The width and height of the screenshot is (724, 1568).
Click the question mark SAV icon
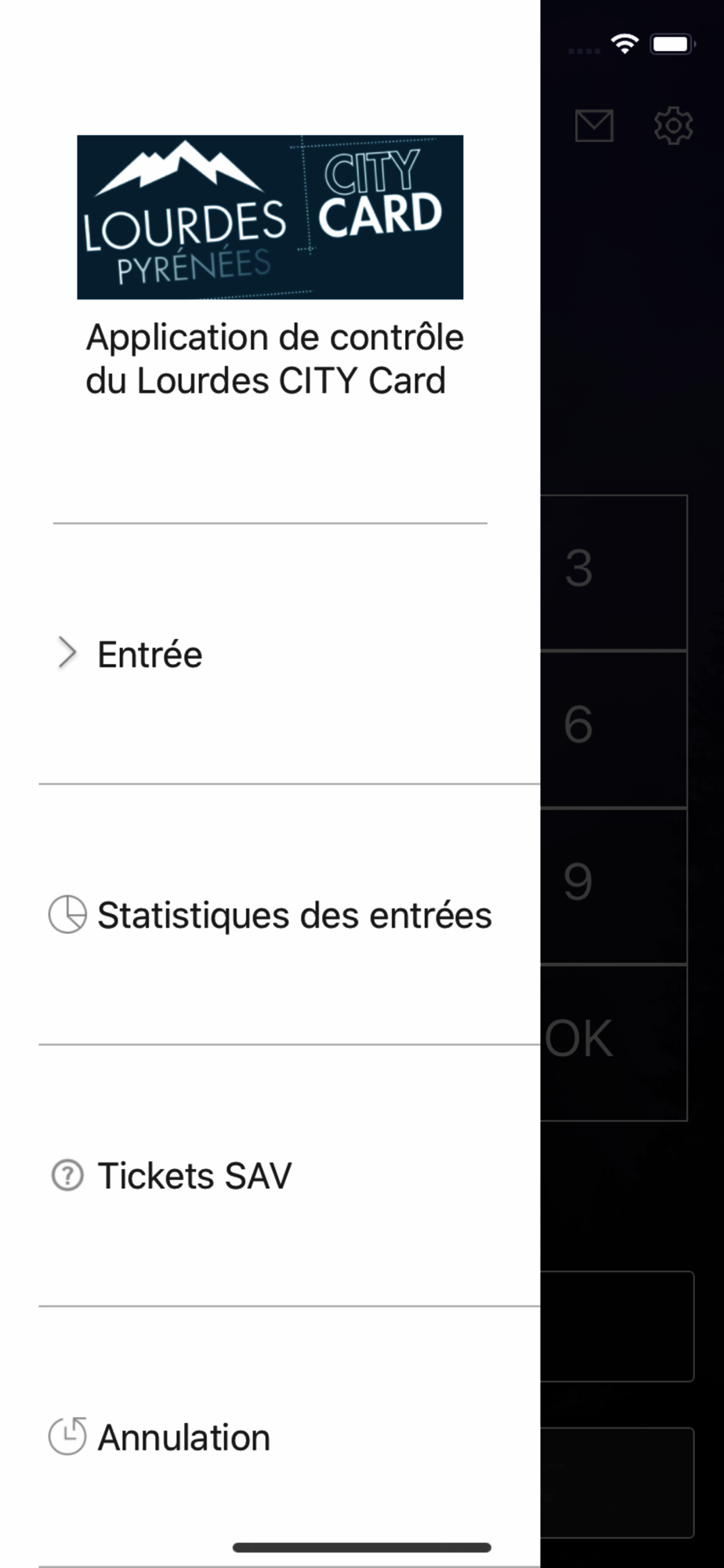[67, 1175]
